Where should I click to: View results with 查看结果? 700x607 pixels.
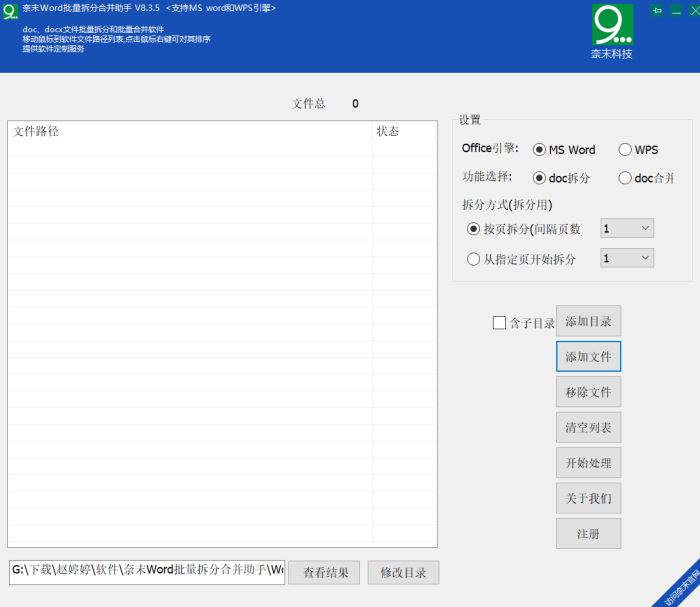tap(324, 572)
